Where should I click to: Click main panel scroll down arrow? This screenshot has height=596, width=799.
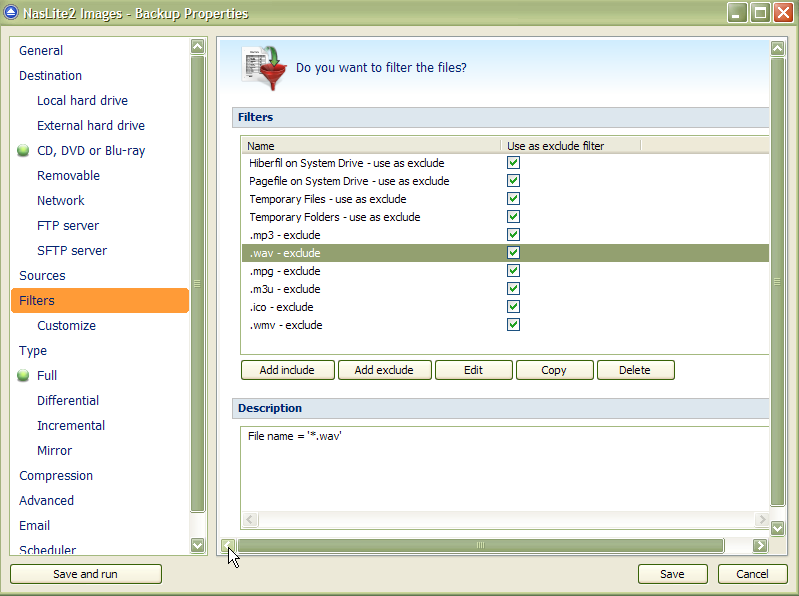click(777, 528)
